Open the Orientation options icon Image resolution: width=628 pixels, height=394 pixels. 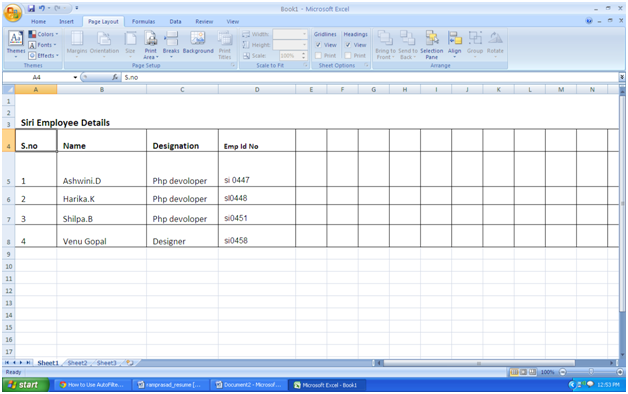pyautogui.click(x=104, y=39)
